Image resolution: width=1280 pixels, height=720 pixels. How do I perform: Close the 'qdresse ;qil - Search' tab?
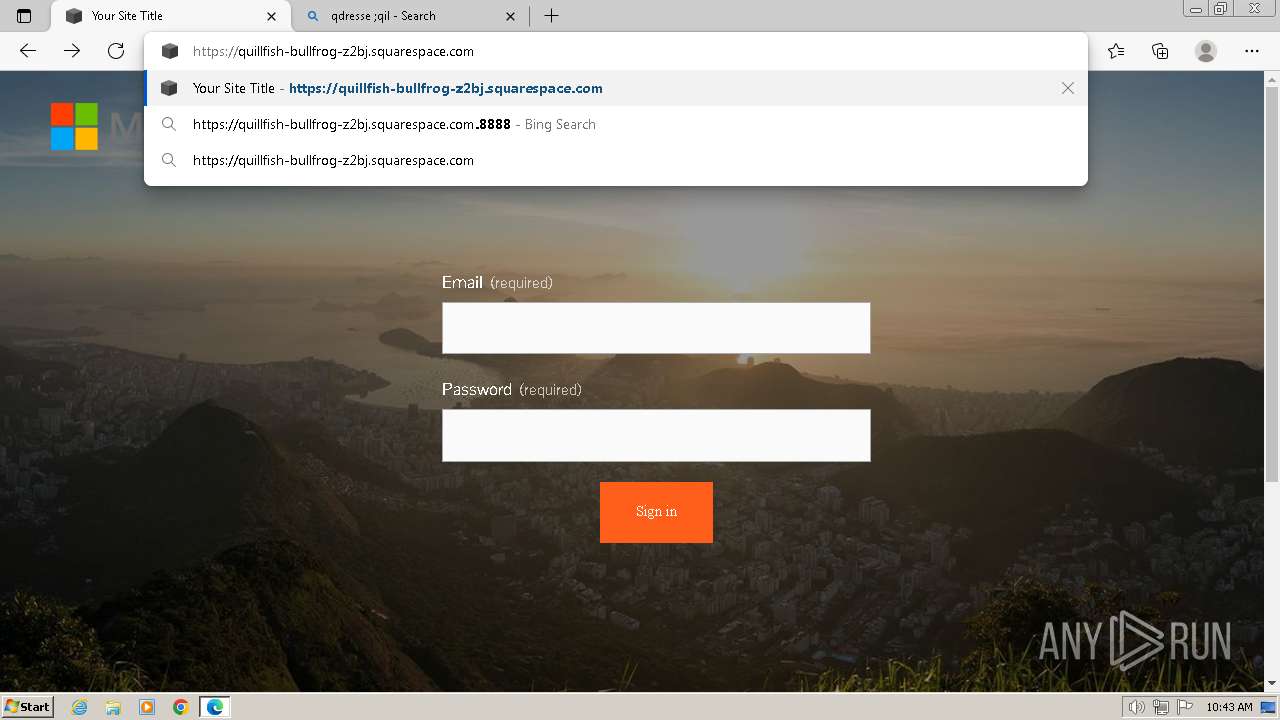pyautogui.click(x=511, y=16)
